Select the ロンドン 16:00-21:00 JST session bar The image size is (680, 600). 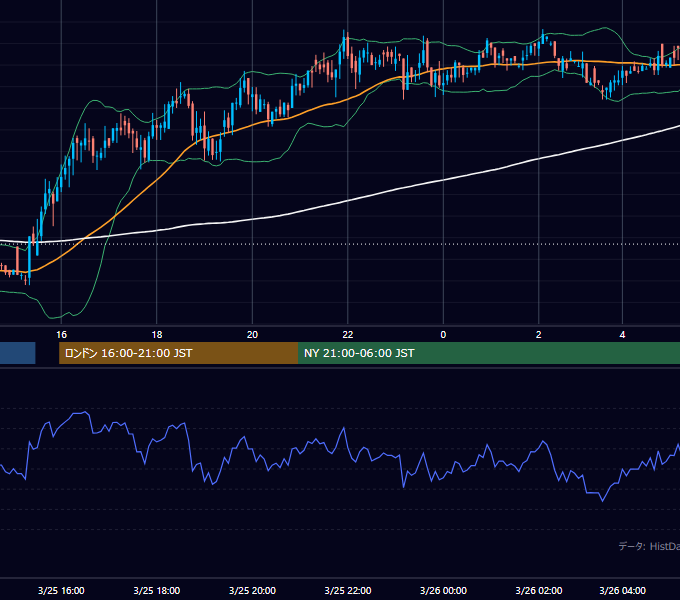(179, 353)
